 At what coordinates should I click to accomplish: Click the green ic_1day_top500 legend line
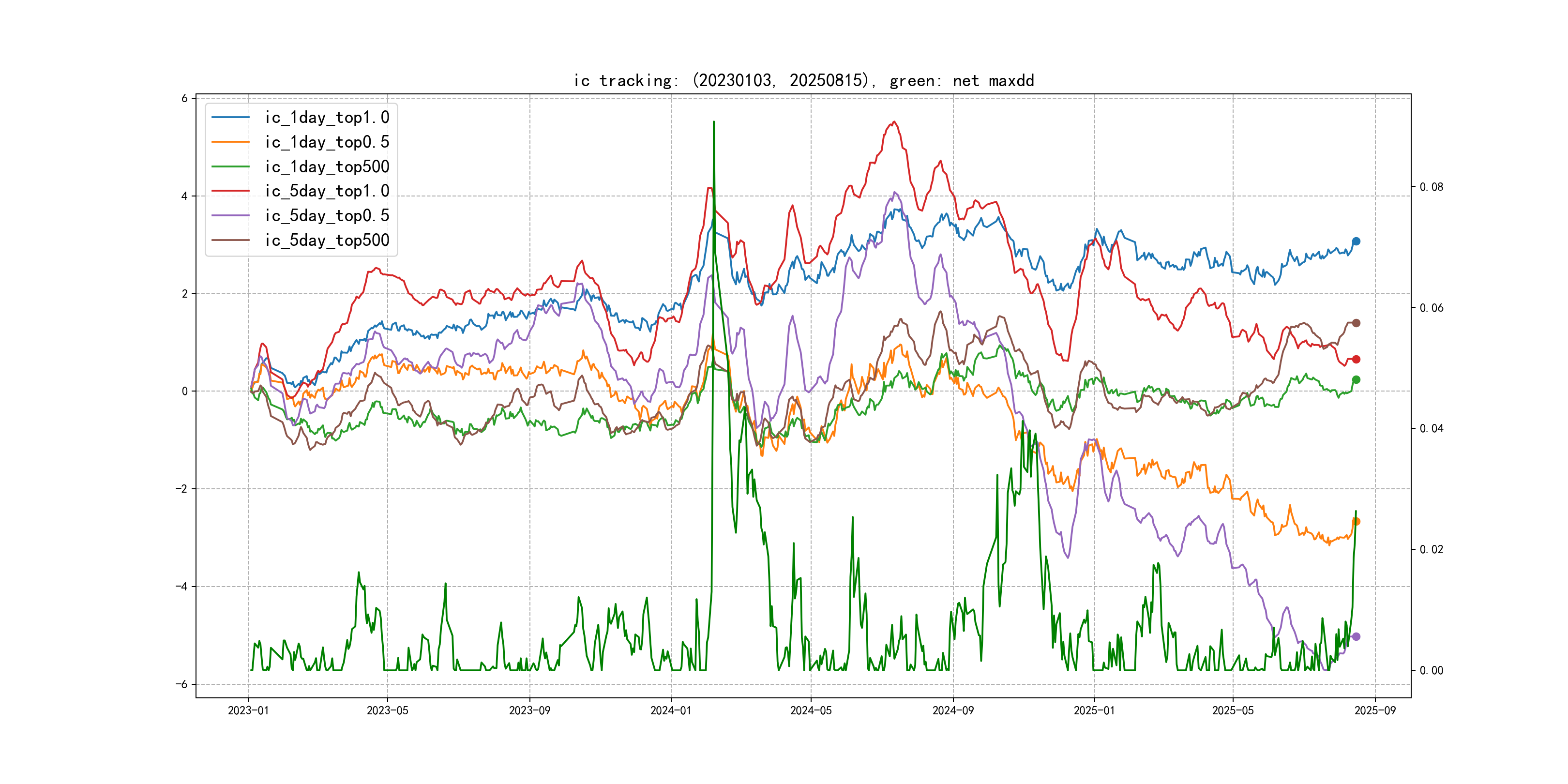click(230, 166)
